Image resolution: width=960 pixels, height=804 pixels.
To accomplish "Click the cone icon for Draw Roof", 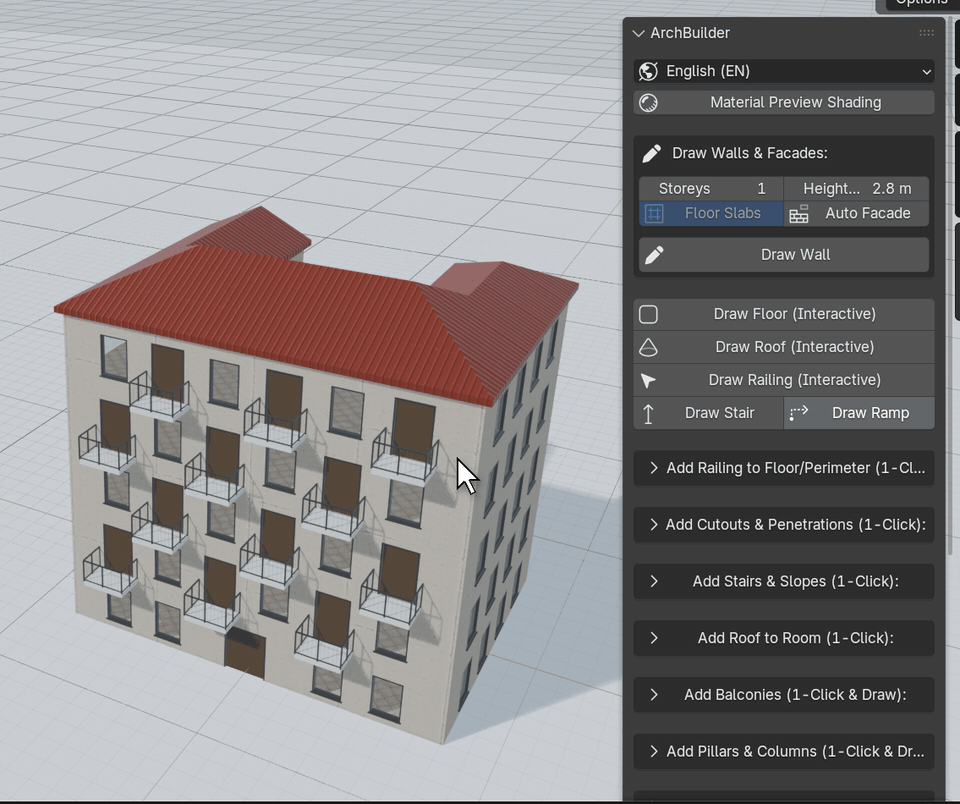I will [x=648, y=347].
